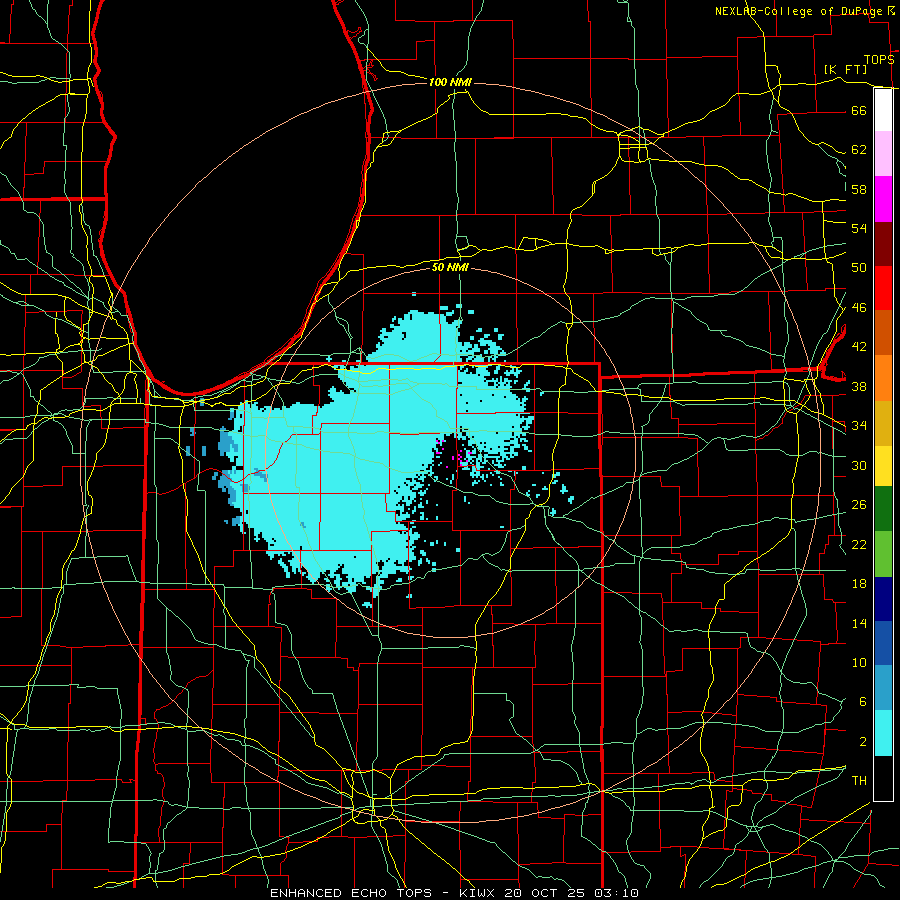The height and width of the screenshot is (900, 900).
Task: Click the legend value 6
Action: (863, 702)
